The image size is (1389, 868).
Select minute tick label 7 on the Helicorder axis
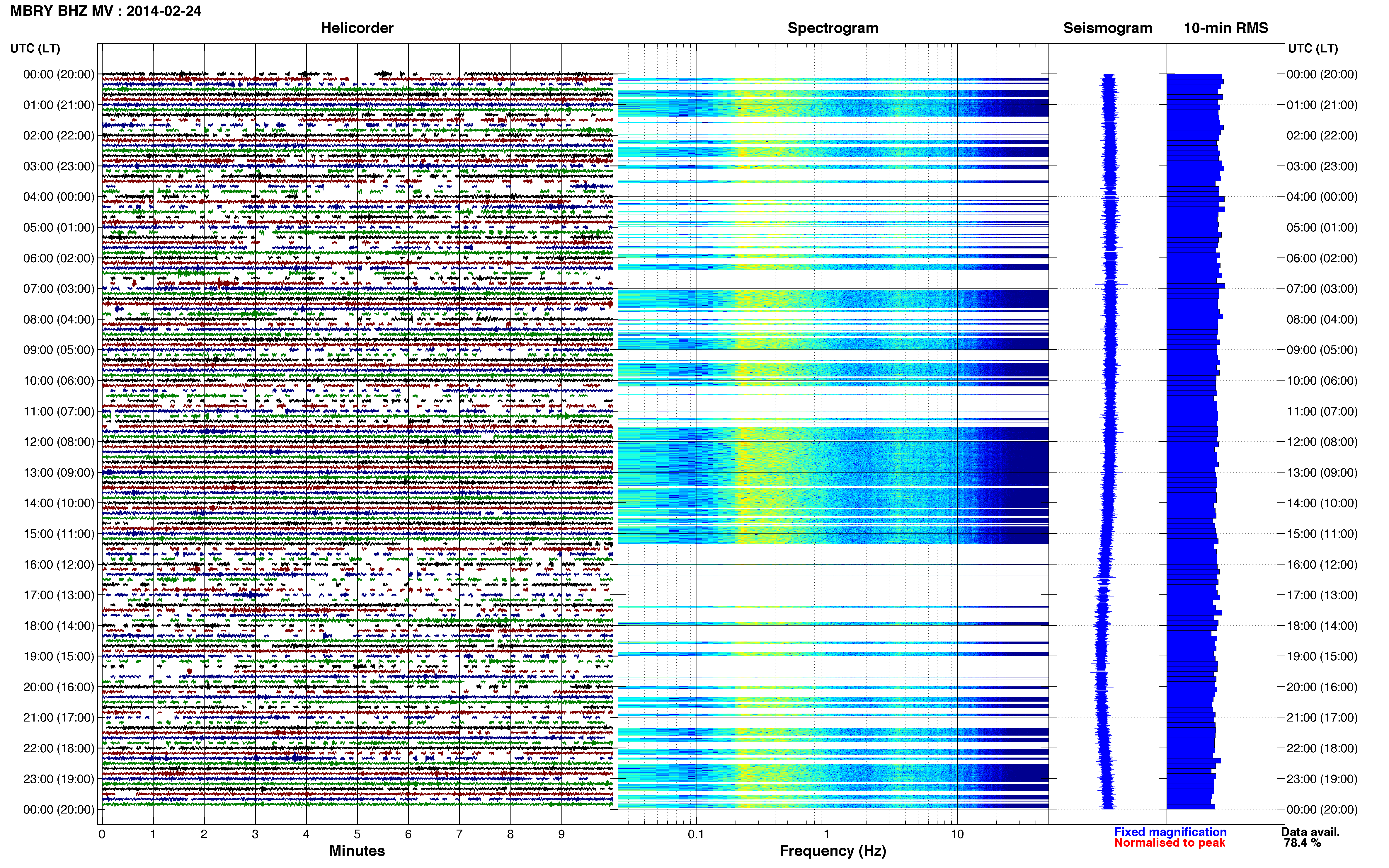459,834
